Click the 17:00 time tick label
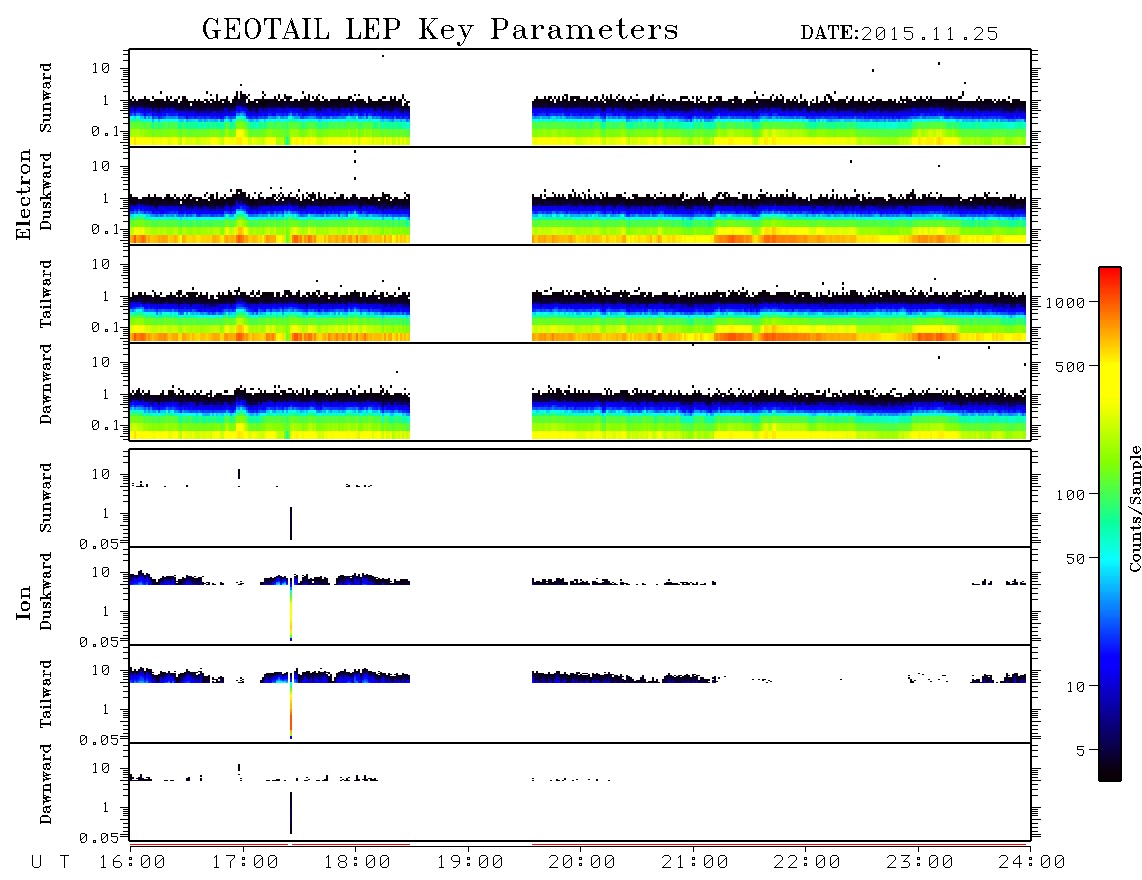1142x880 pixels. [x=245, y=863]
